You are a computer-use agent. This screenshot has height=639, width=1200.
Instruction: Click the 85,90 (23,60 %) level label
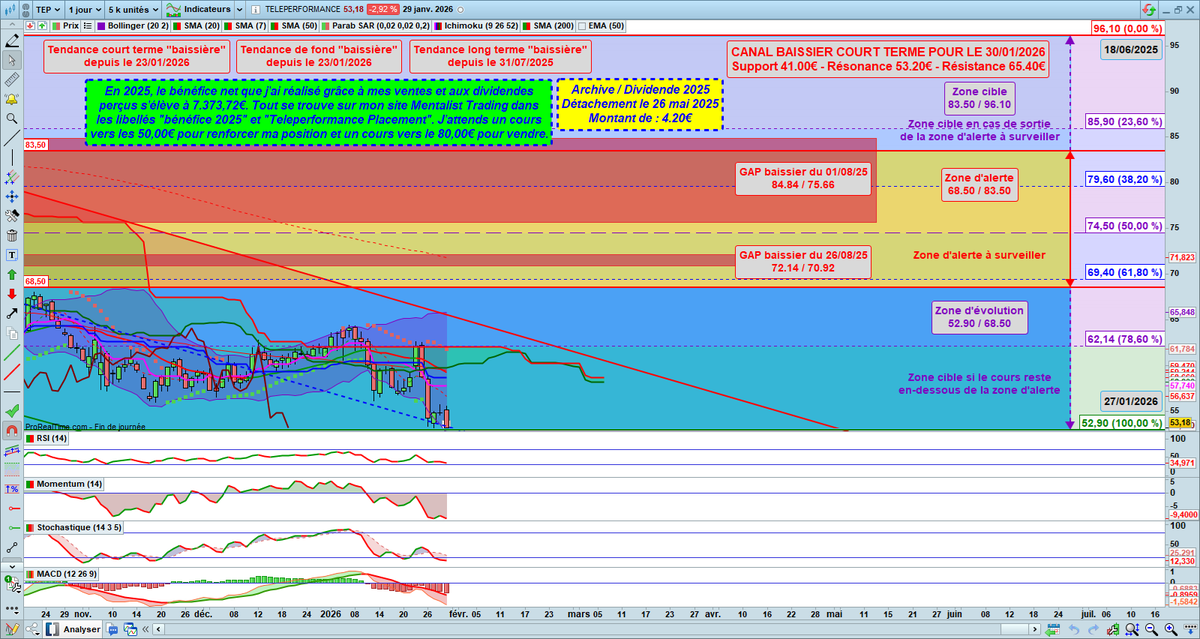(1124, 121)
